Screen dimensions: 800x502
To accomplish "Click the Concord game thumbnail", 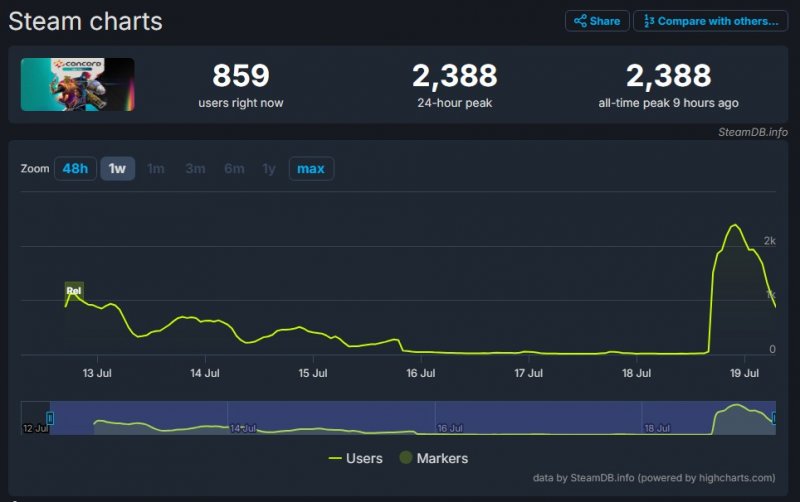I will tap(78, 84).
